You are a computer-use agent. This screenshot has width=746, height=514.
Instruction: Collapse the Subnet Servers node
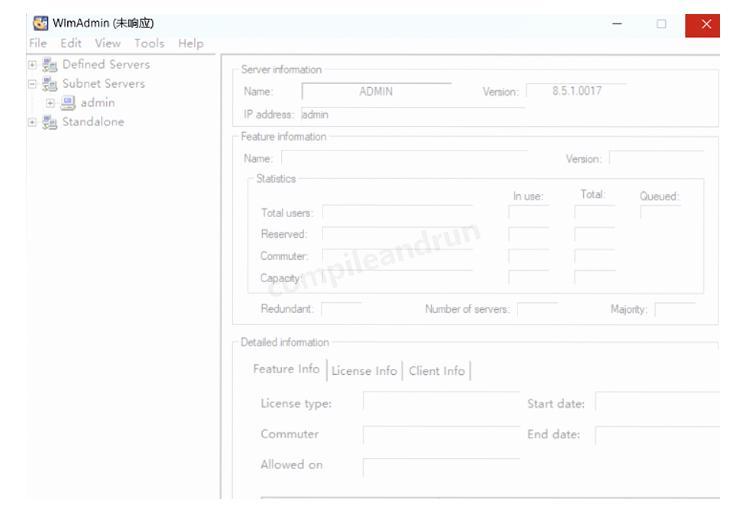point(32,84)
